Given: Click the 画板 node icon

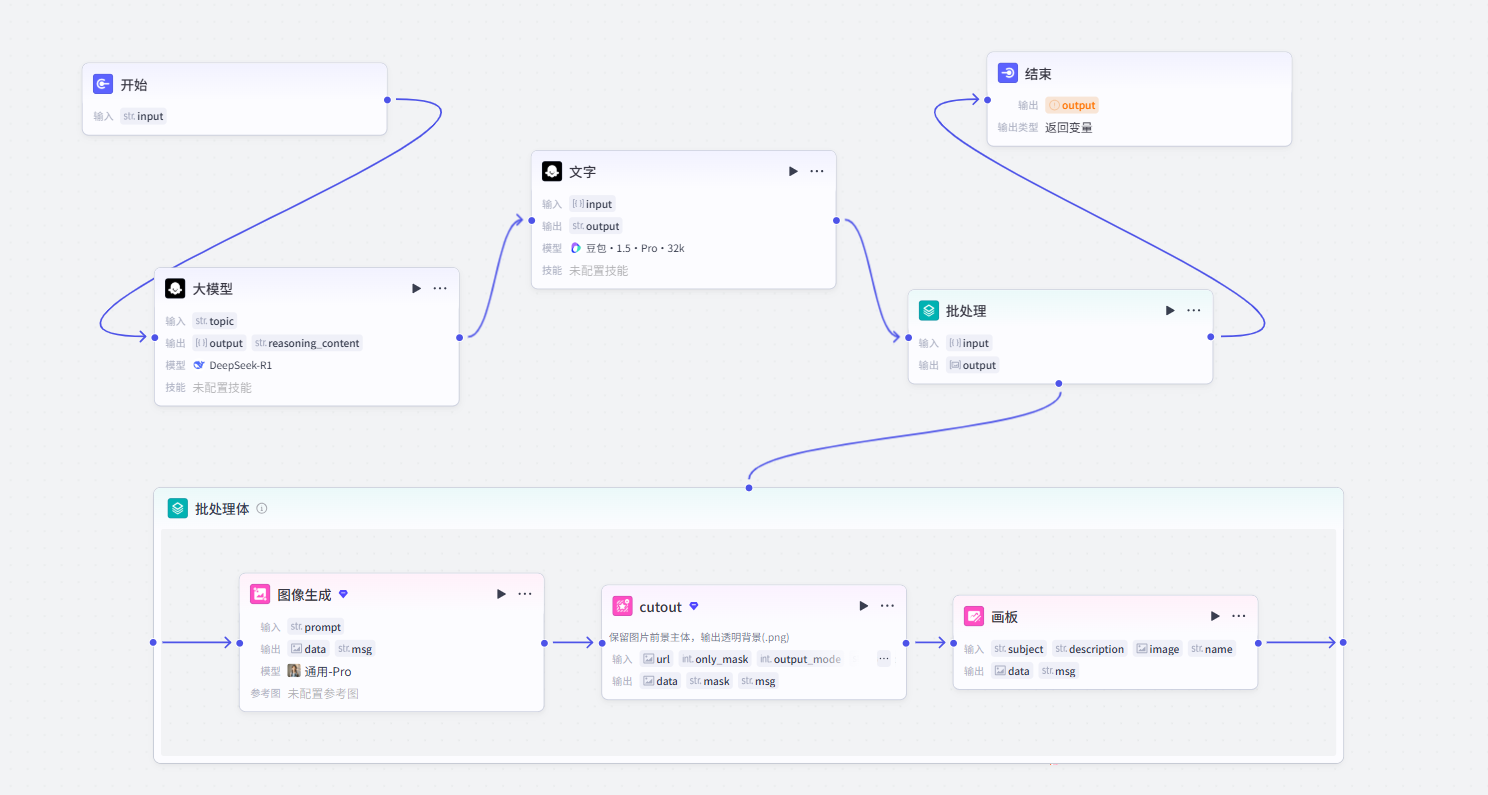Looking at the screenshot, I should [974, 616].
